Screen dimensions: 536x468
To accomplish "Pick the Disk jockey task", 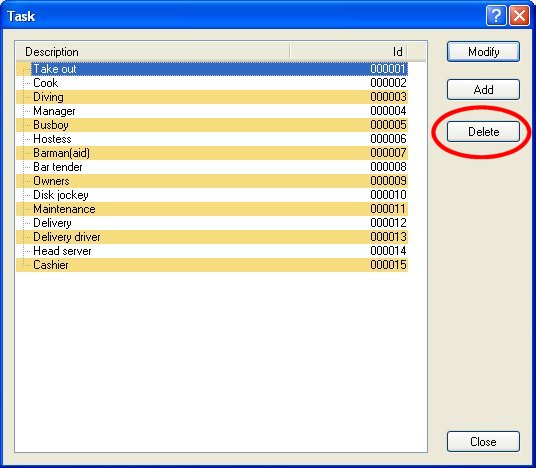I will [212, 195].
